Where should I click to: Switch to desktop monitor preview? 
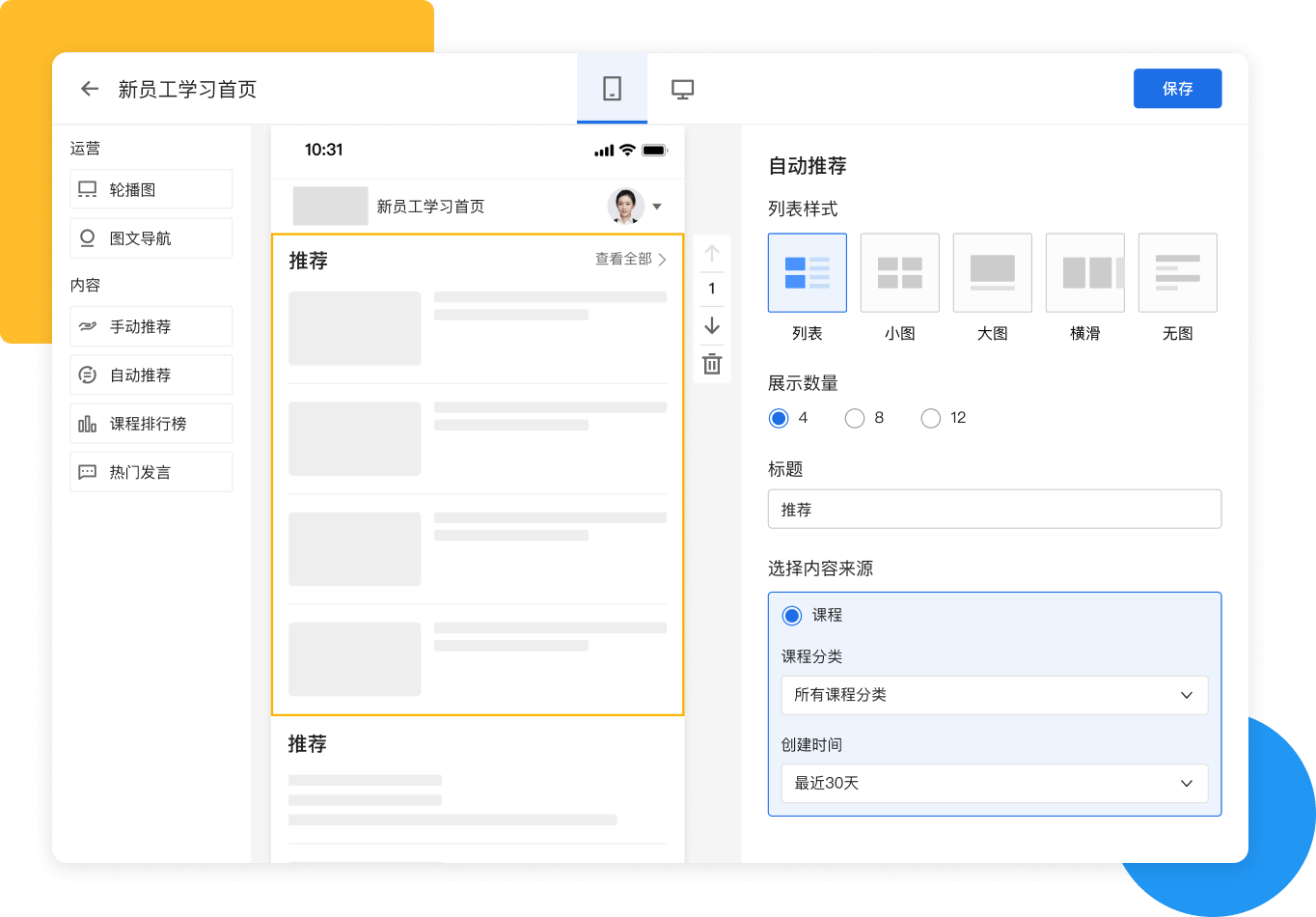(x=682, y=89)
